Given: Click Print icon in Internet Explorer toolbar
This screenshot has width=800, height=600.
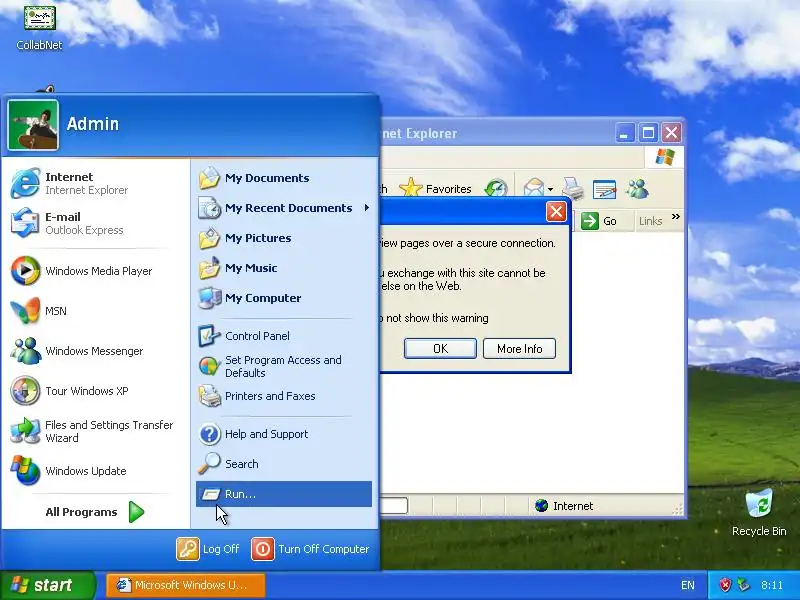Looking at the screenshot, I should click(573, 189).
